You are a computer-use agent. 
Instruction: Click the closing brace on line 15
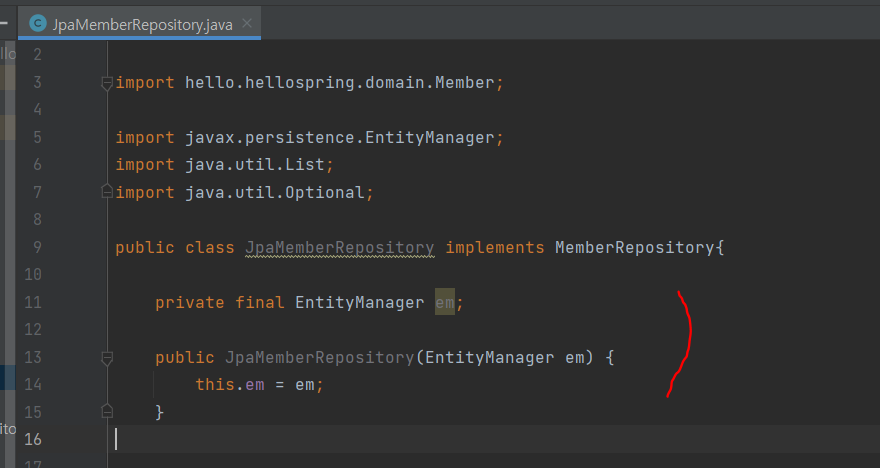pyautogui.click(x=159, y=412)
